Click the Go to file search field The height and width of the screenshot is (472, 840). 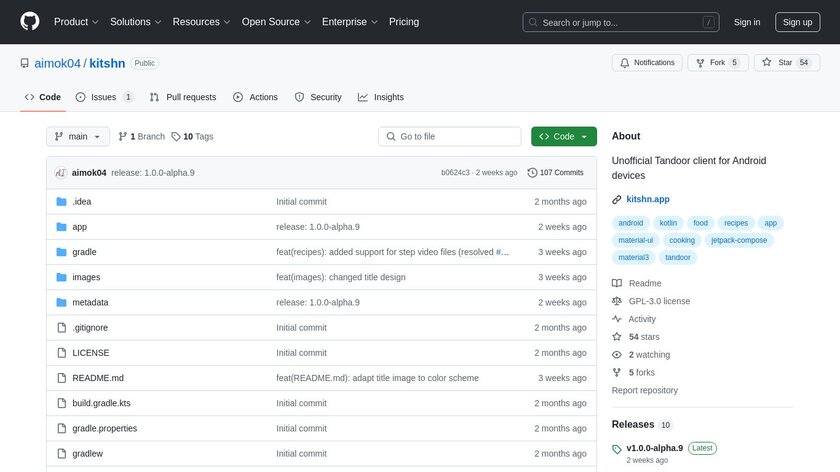(x=450, y=137)
